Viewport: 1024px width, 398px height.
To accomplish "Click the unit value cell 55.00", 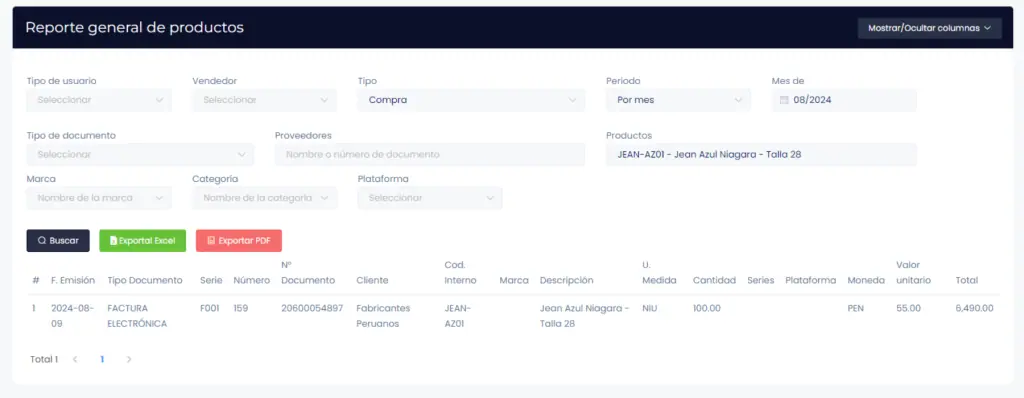I will tap(908, 308).
